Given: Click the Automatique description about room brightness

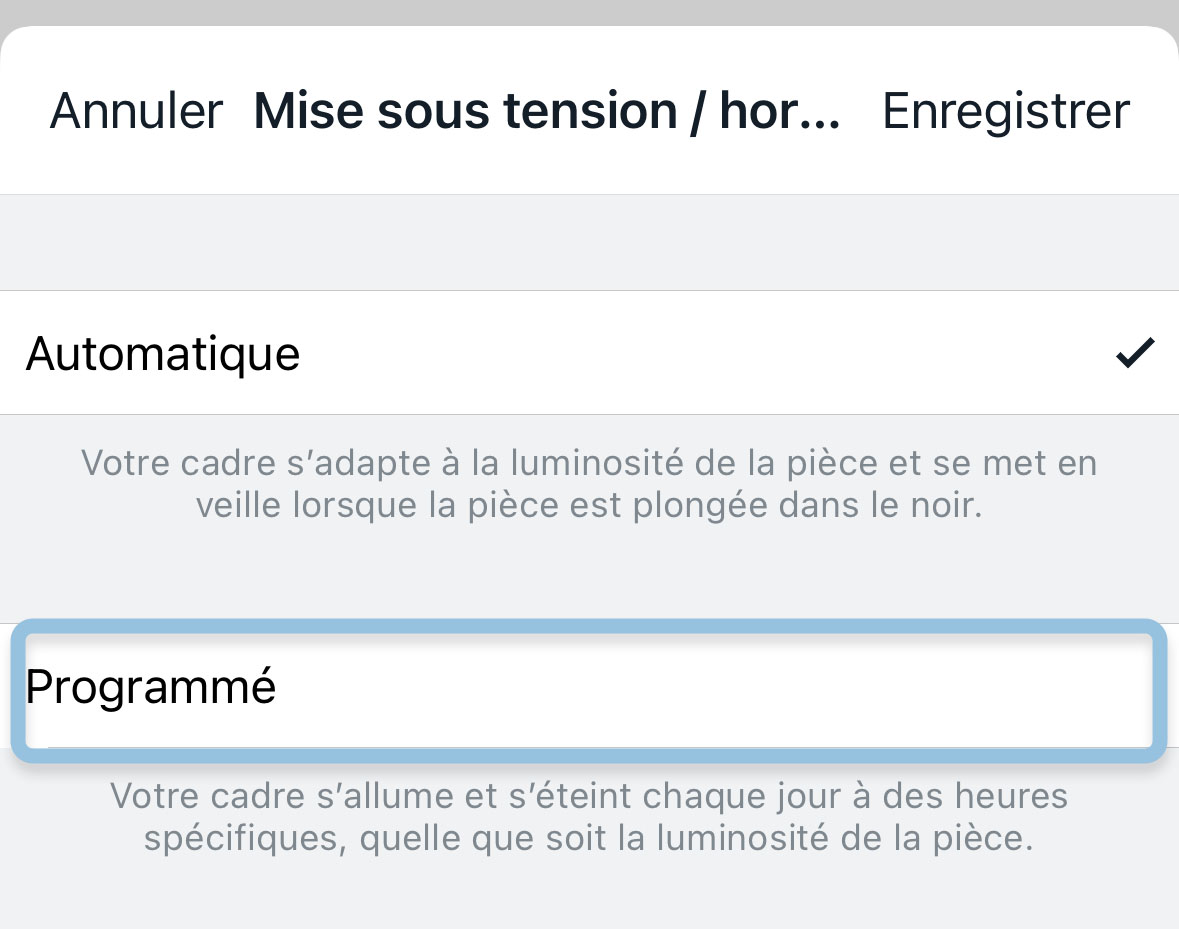Looking at the screenshot, I should (x=589, y=484).
